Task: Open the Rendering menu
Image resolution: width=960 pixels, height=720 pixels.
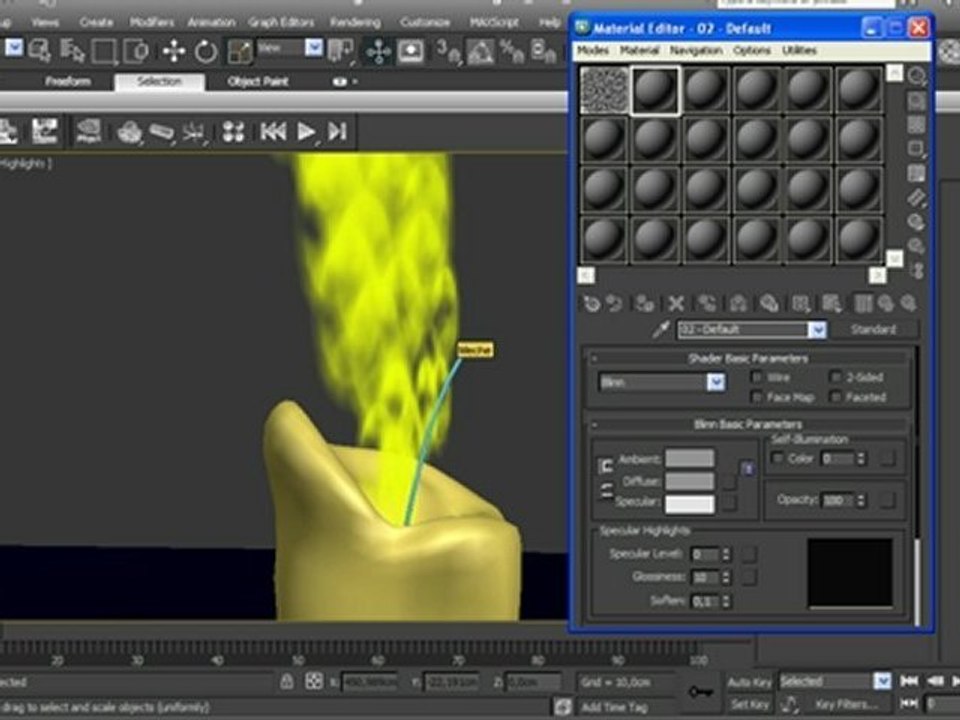Action: (x=355, y=22)
